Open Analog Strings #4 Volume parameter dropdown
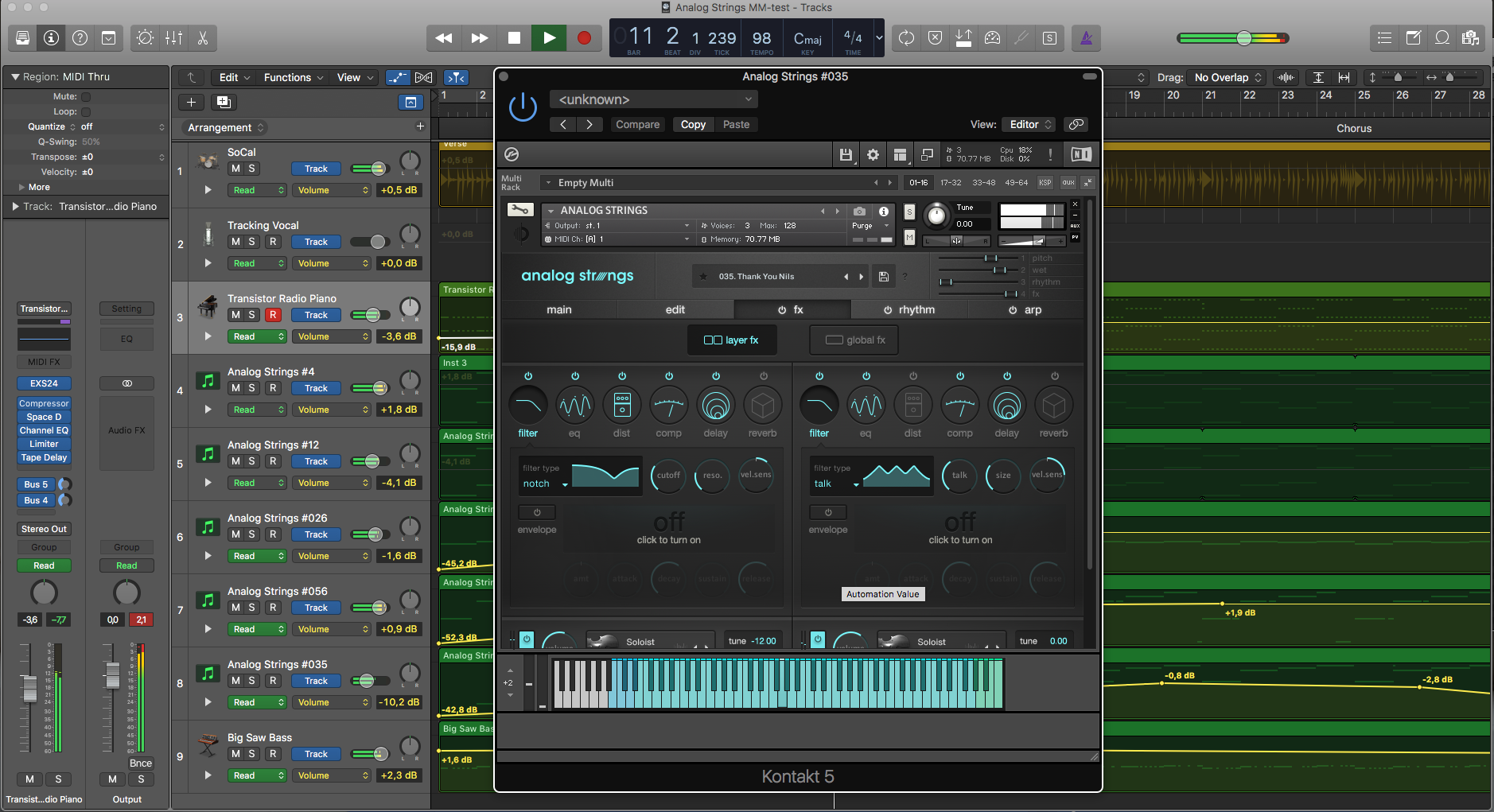The image size is (1494, 812). coord(332,410)
